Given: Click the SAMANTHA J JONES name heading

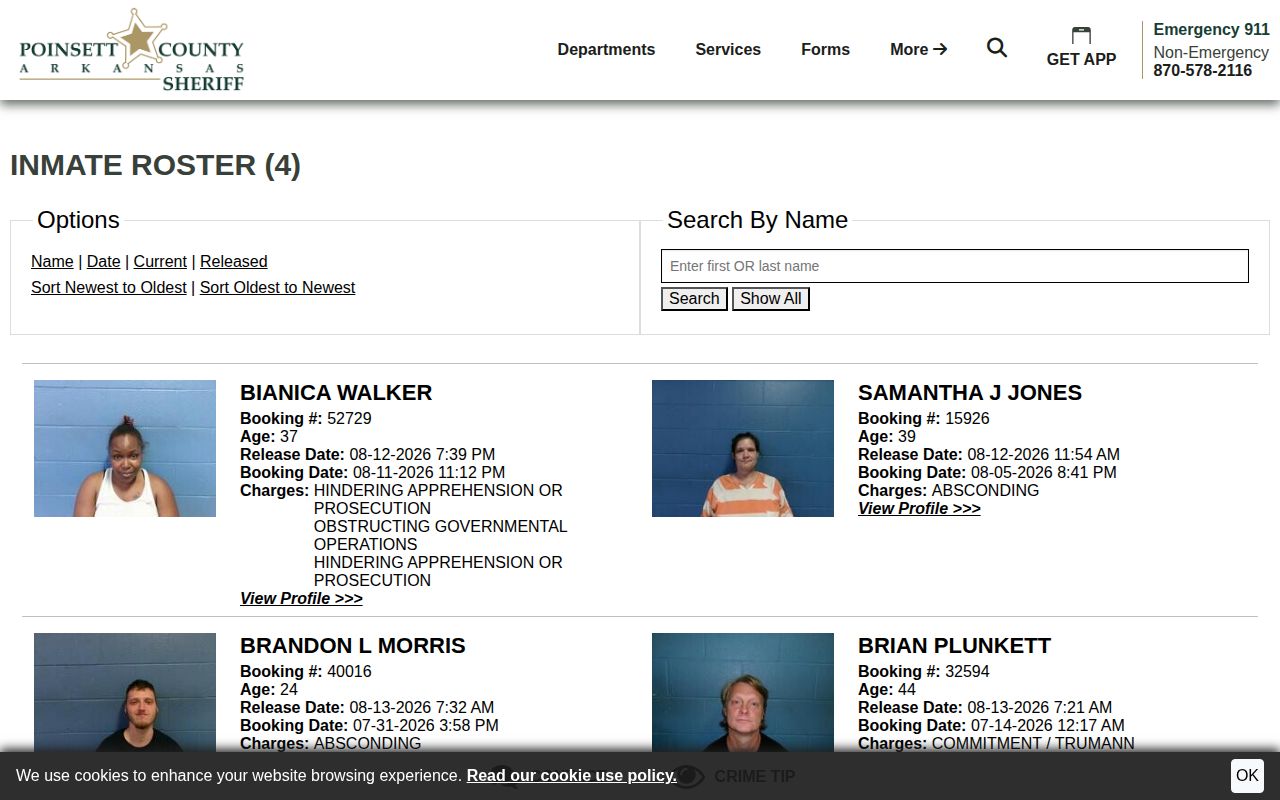Looking at the screenshot, I should point(970,392).
